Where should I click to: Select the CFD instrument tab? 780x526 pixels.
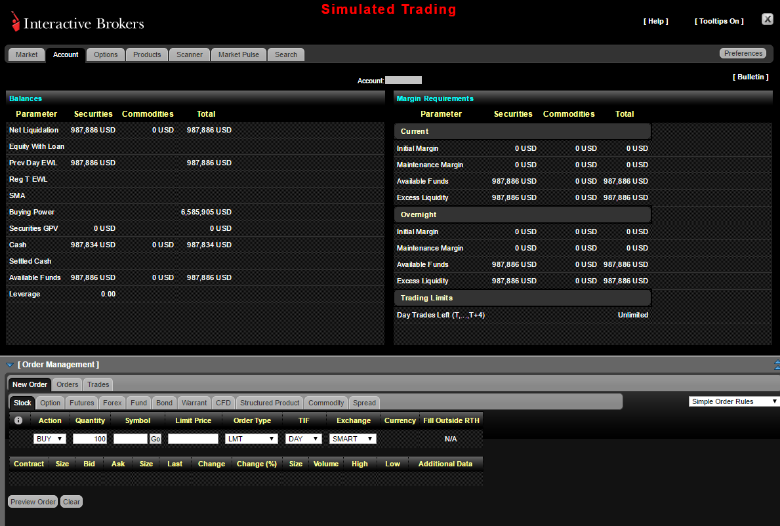pos(223,403)
